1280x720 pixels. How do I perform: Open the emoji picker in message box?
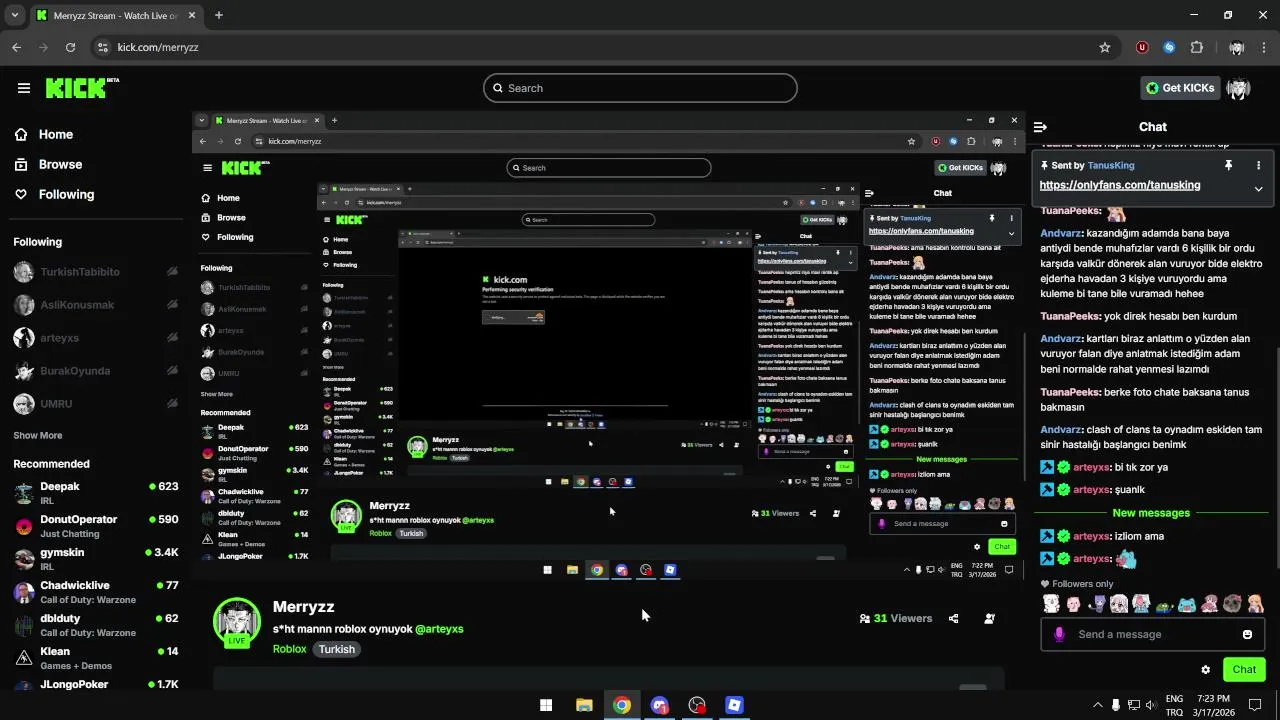[x=1247, y=634]
